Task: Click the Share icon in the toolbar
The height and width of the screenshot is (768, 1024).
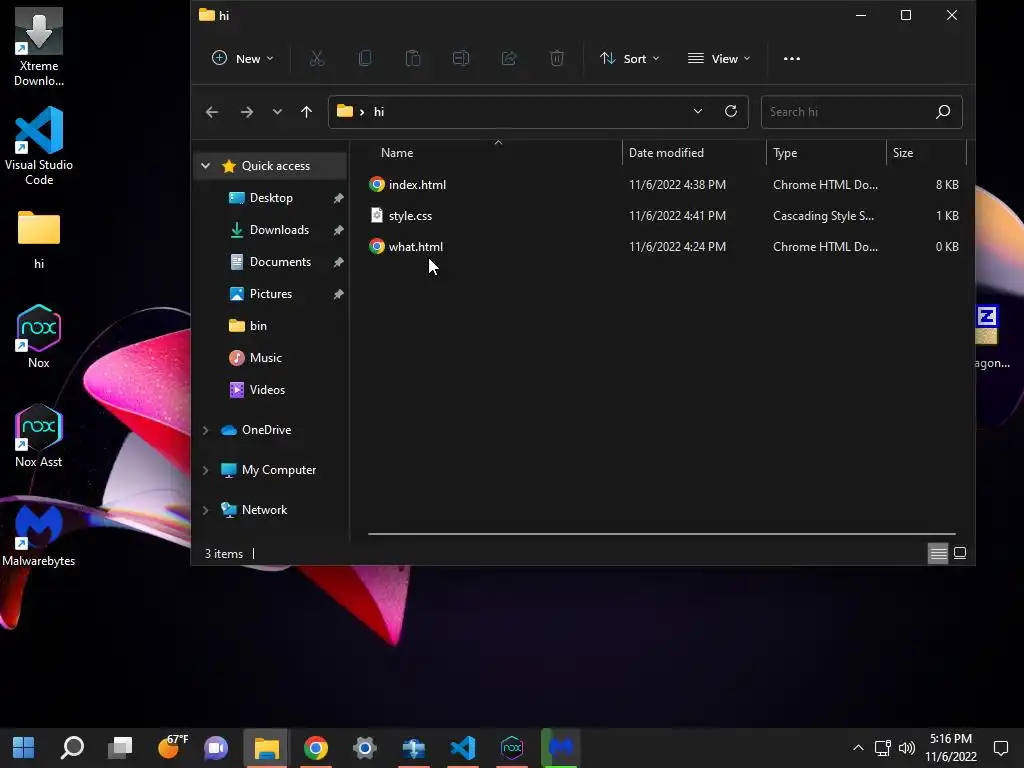Action: (x=509, y=59)
